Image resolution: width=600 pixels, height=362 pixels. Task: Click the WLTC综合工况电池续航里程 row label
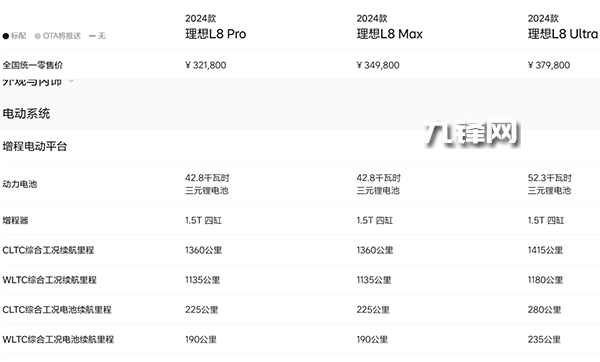(x=58, y=339)
